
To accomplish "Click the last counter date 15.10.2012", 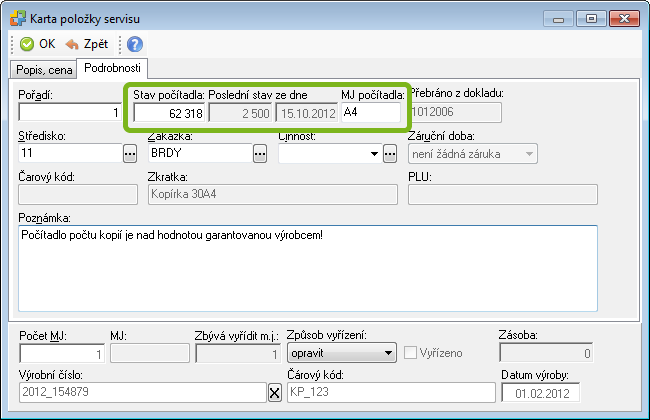I will [x=307, y=113].
